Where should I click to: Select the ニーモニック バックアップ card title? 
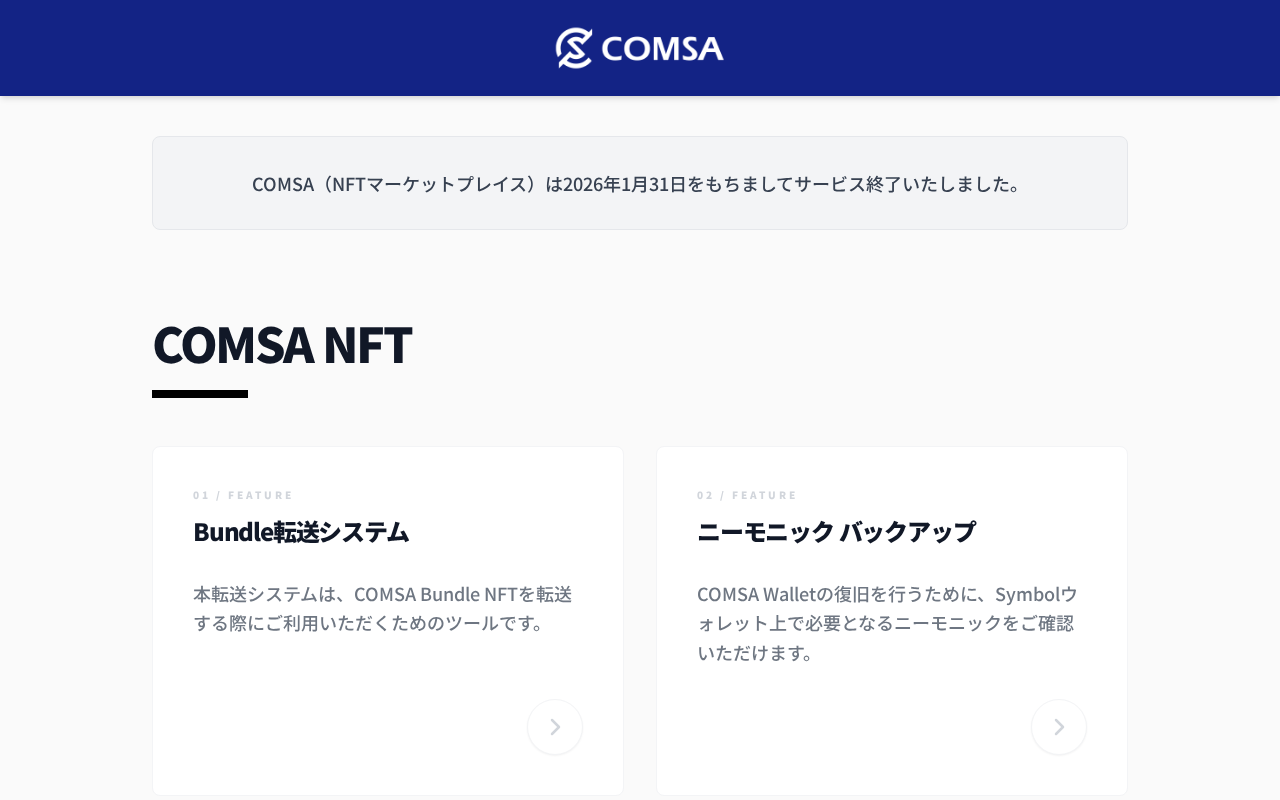pos(836,531)
